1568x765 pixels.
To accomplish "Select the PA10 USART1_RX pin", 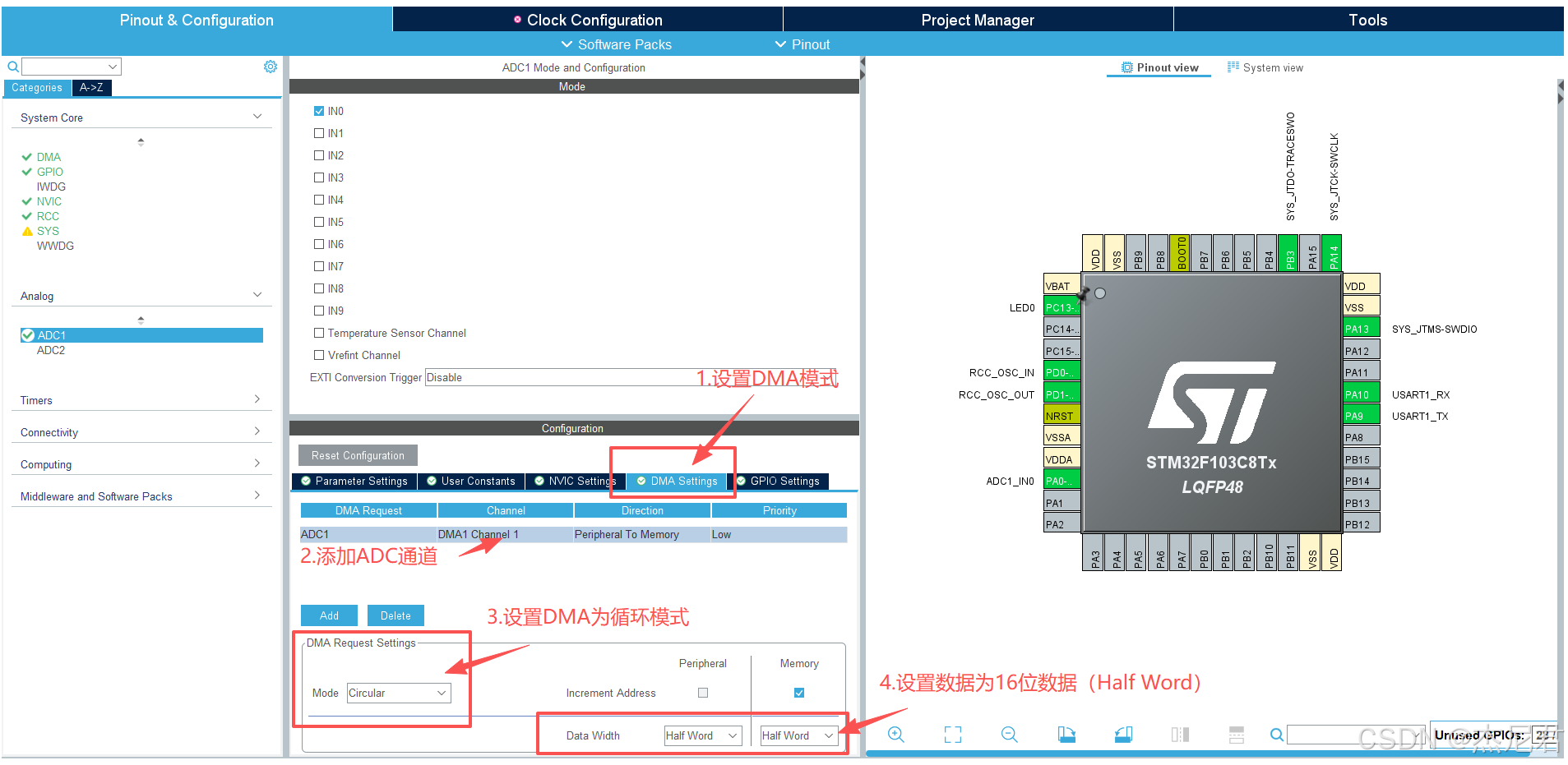I will coord(1362,394).
